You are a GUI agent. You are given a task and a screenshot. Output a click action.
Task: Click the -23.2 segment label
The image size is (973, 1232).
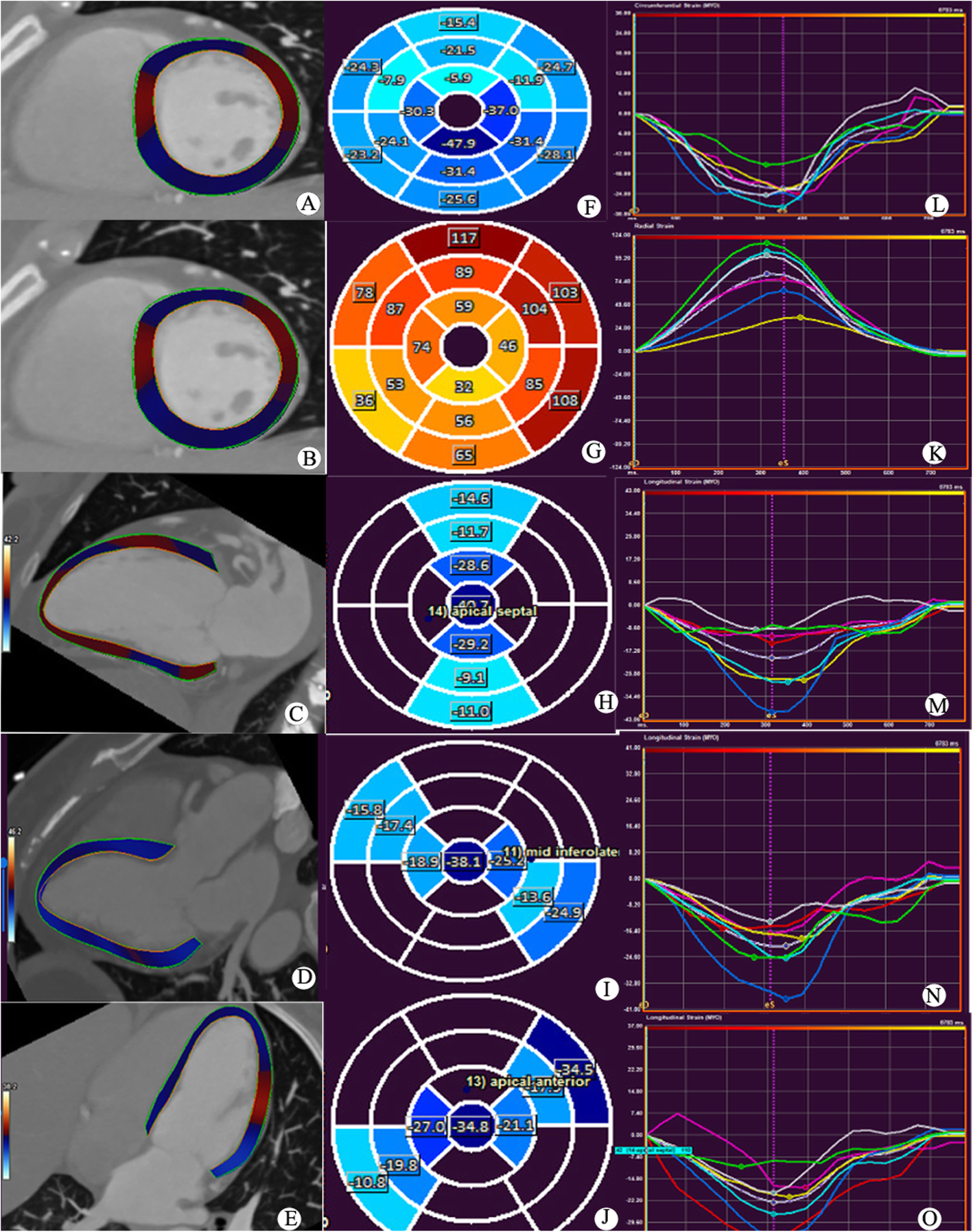pyautogui.click(x=362, y=154)
